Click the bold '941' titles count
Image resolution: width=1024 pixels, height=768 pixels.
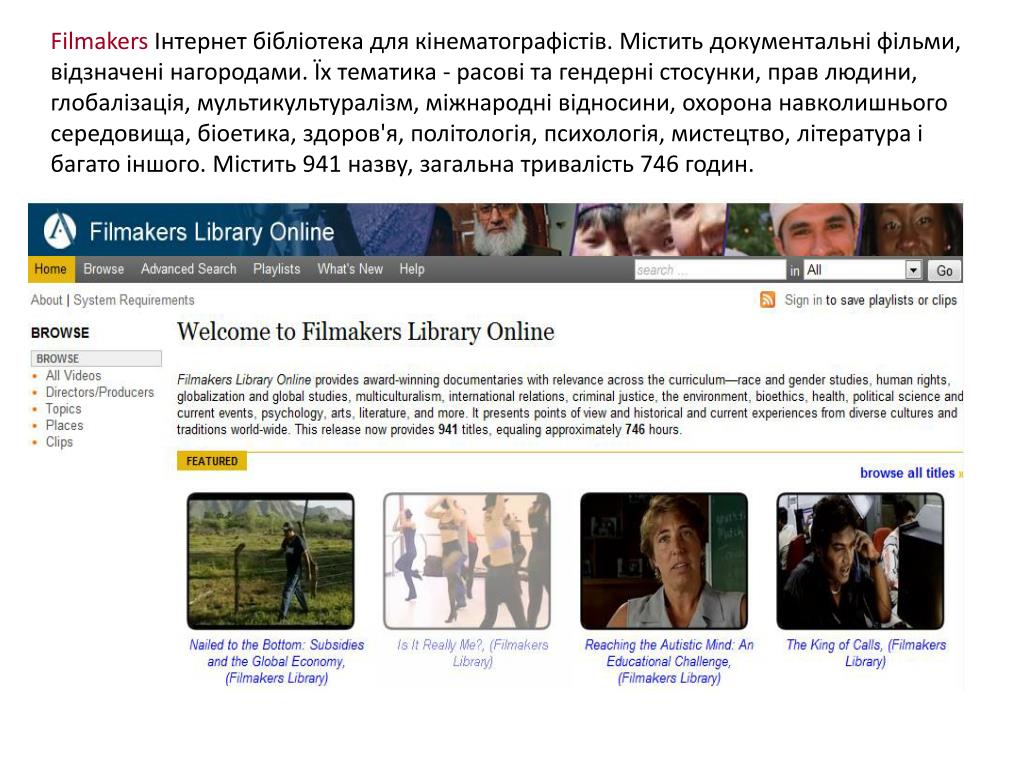(447, 430)
